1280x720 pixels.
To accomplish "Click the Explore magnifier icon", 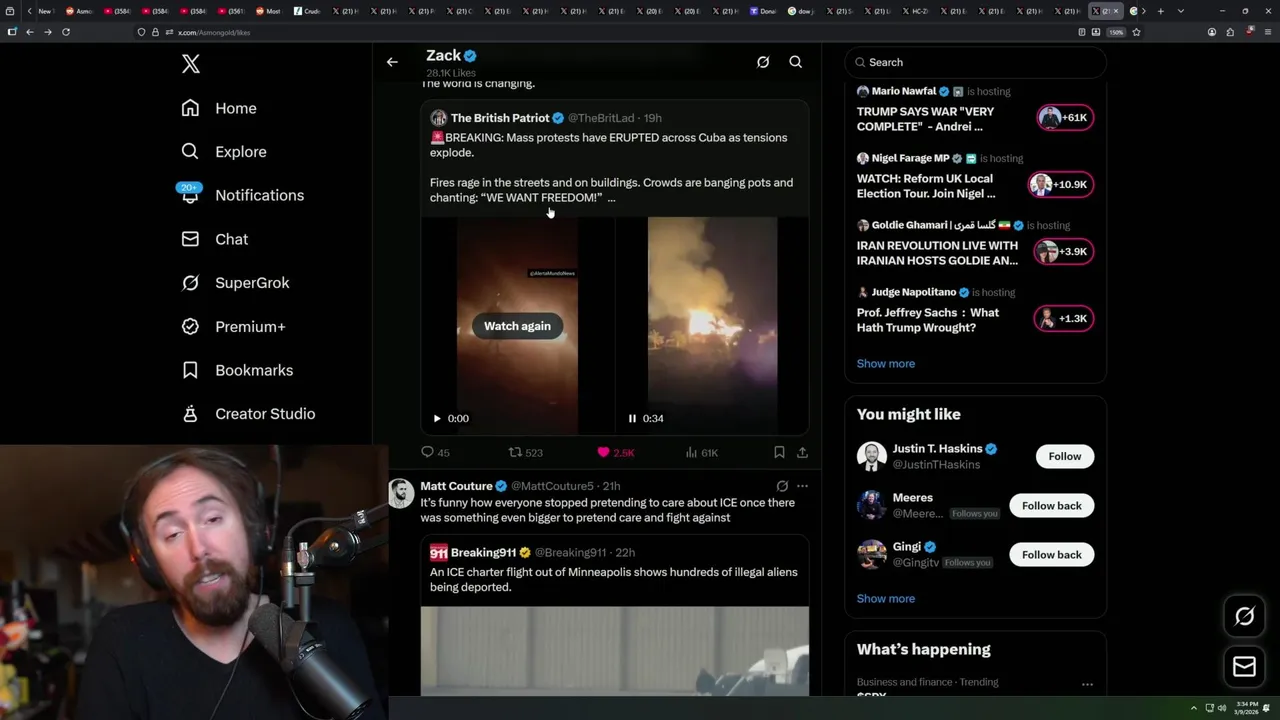I will [190, 152].
